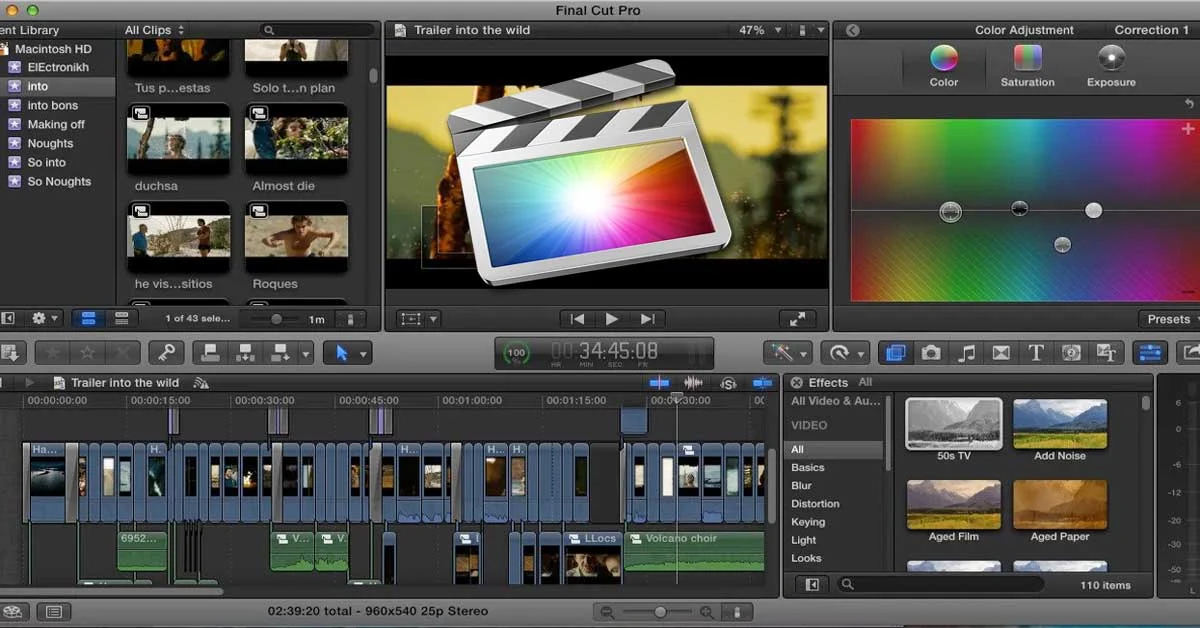Select the Keying effects category
Viewport: 1200px width, 628px height.
[x=808, y=522]
